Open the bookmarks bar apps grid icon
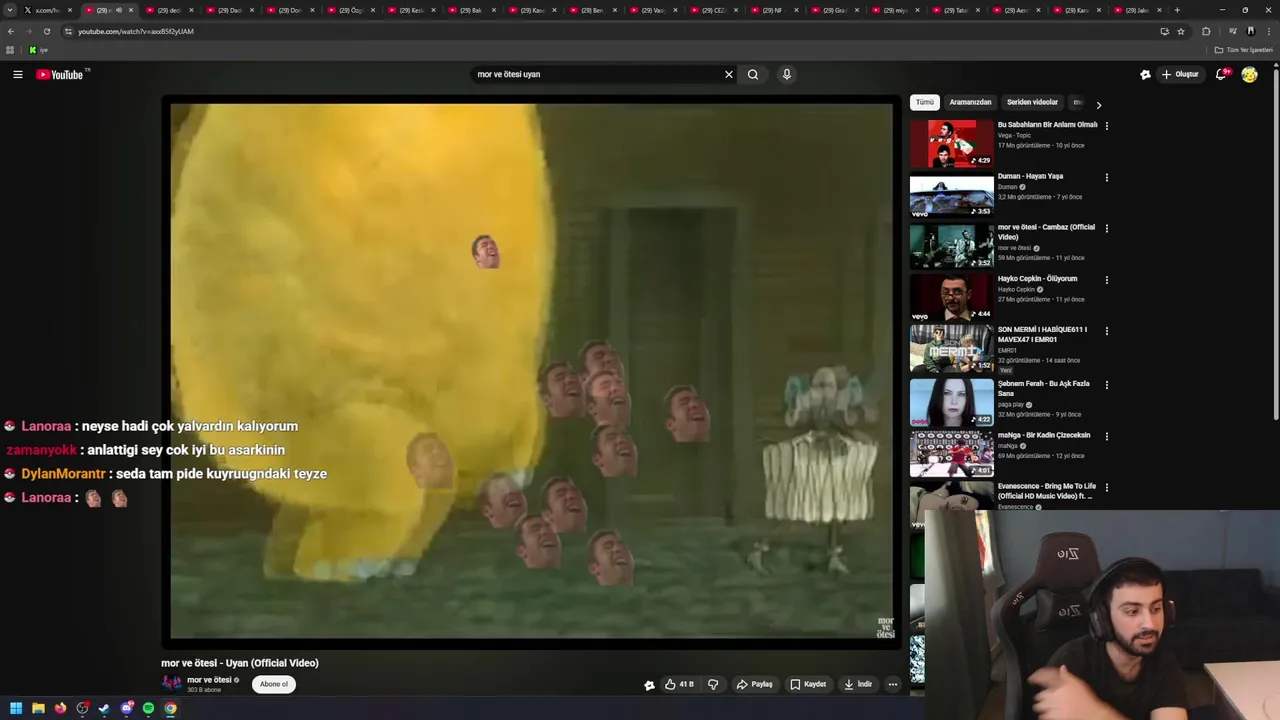 (x=10, y=50)
